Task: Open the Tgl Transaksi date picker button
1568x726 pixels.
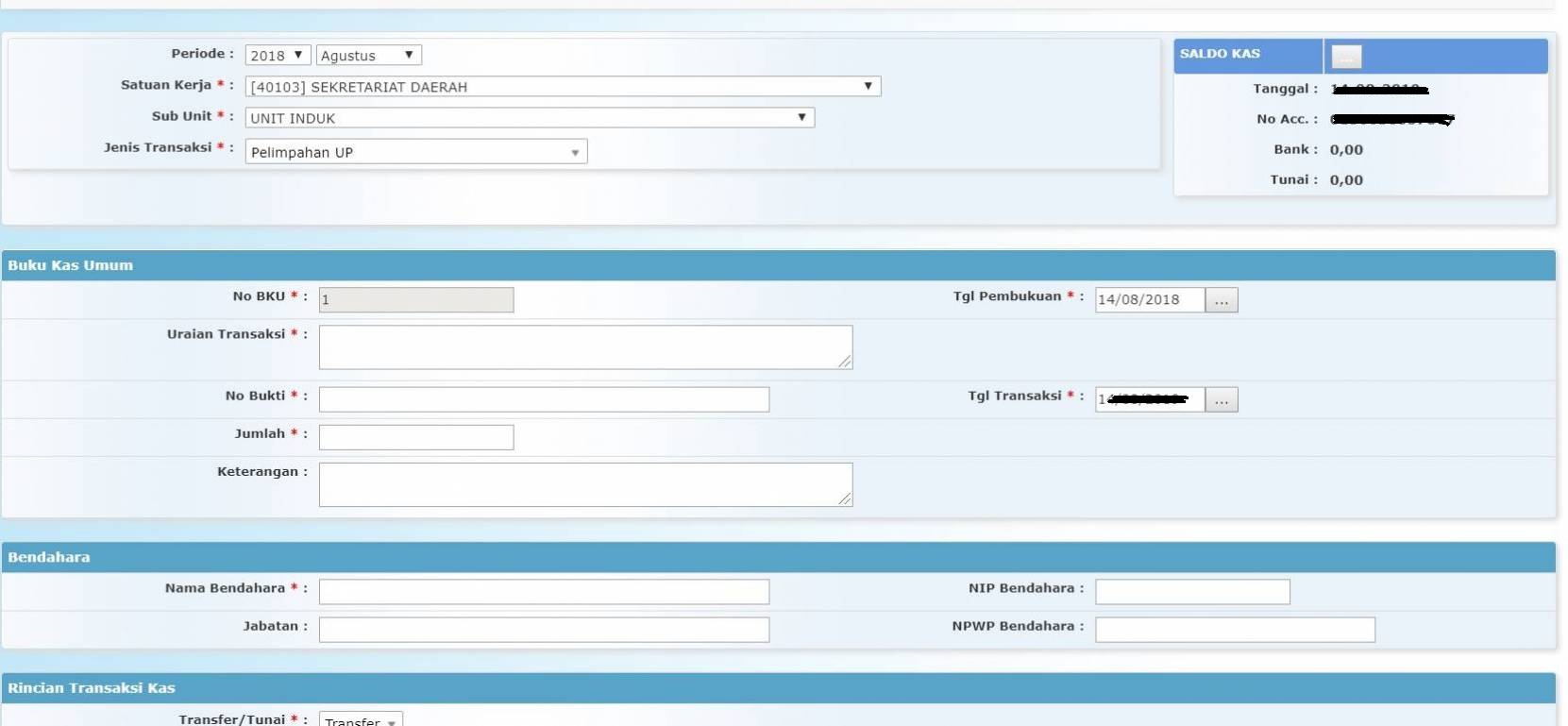Action: (x=1221, y=400)
